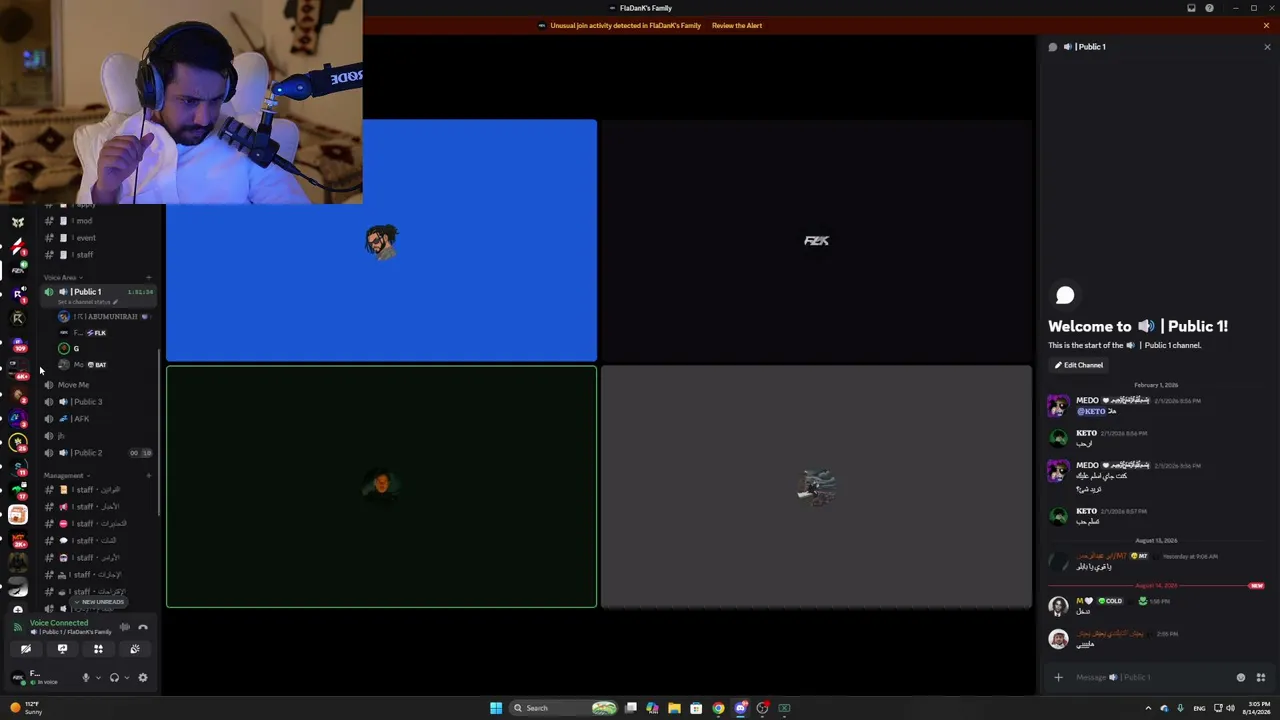Create channel in Voice Area category
Image resolution: width=1280 pixels, height=720 pixels.
tap(148, 277)
